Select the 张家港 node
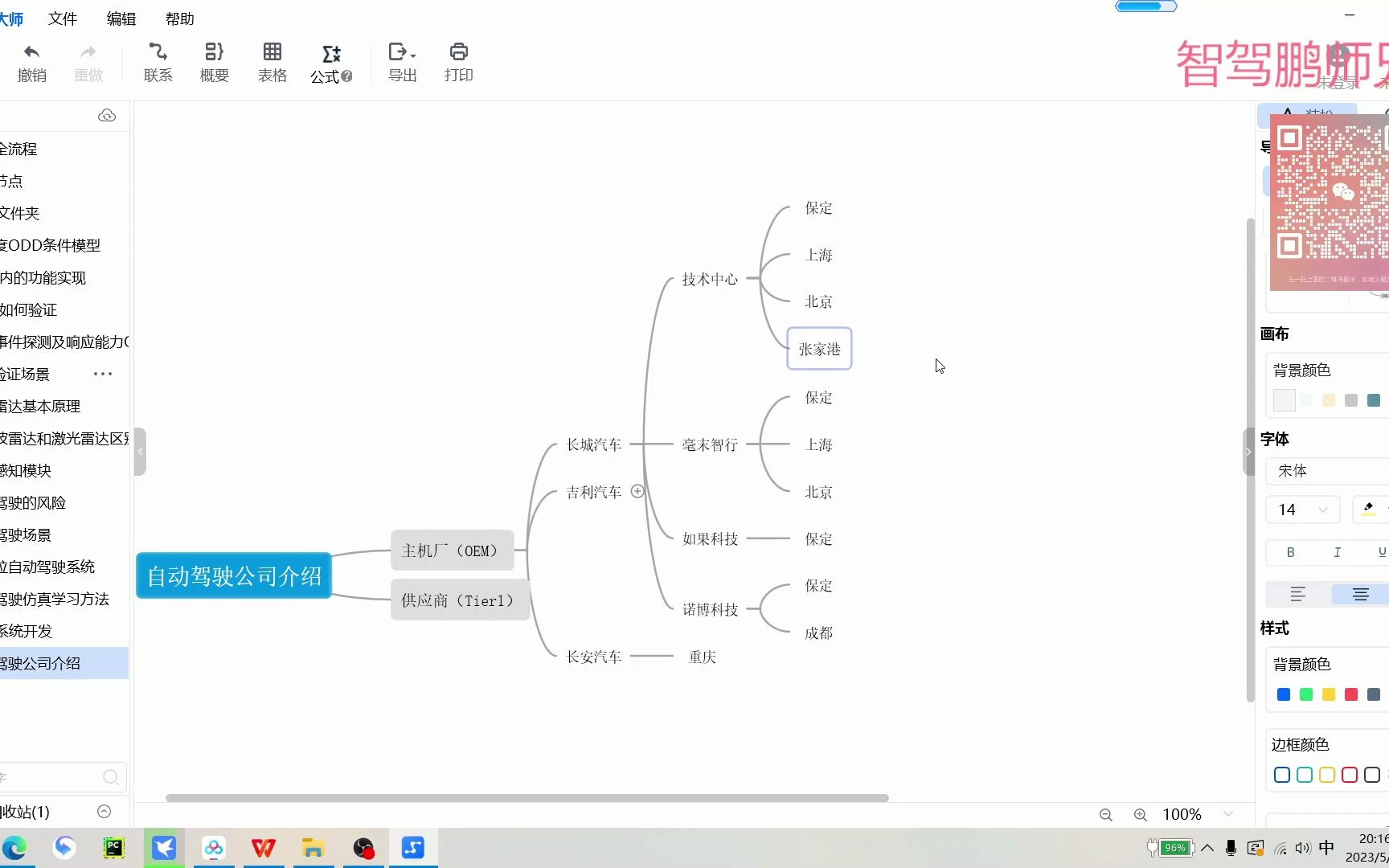 point(819,349)
